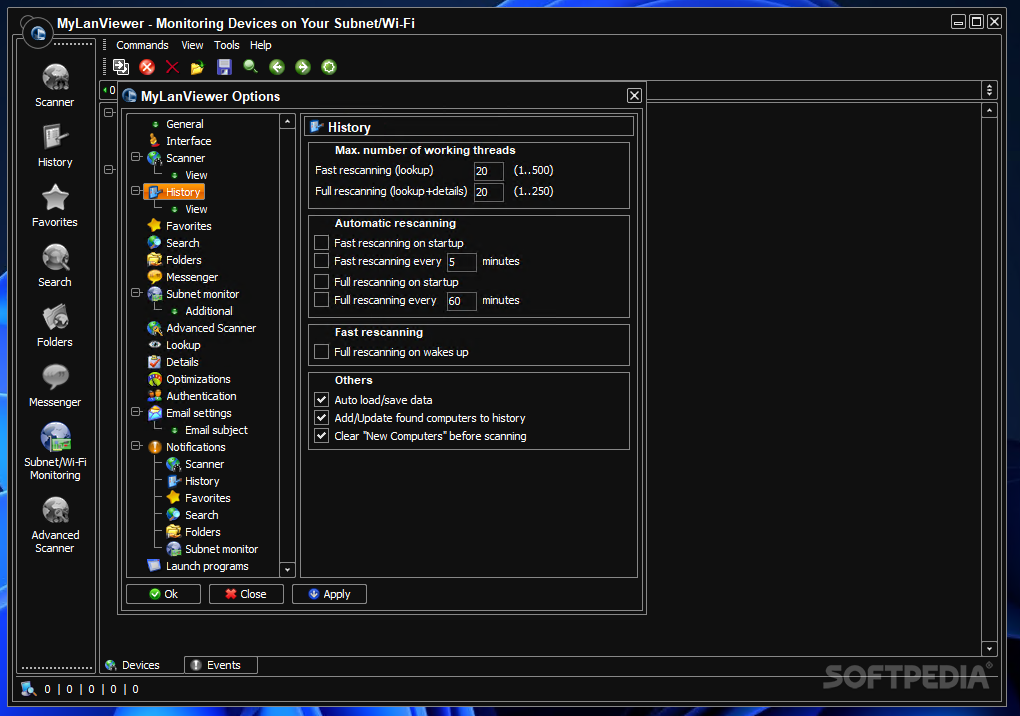Click the open folder toolbar icon
The height and width of the screenshot is (716, 1020).
198,66
